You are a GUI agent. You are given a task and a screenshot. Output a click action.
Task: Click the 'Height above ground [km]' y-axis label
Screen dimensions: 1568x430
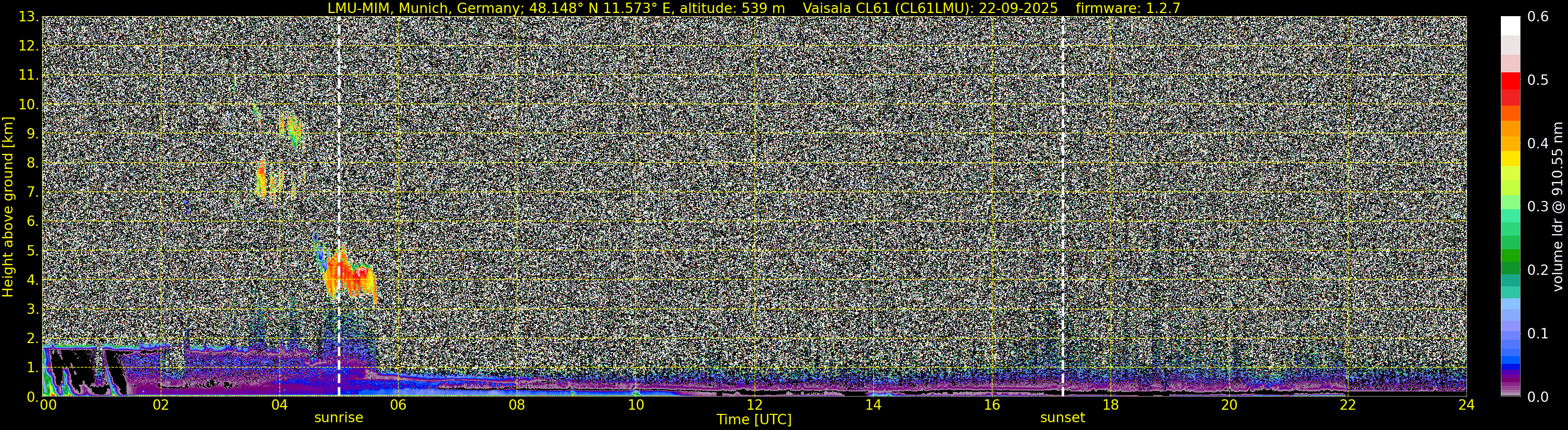8,207
